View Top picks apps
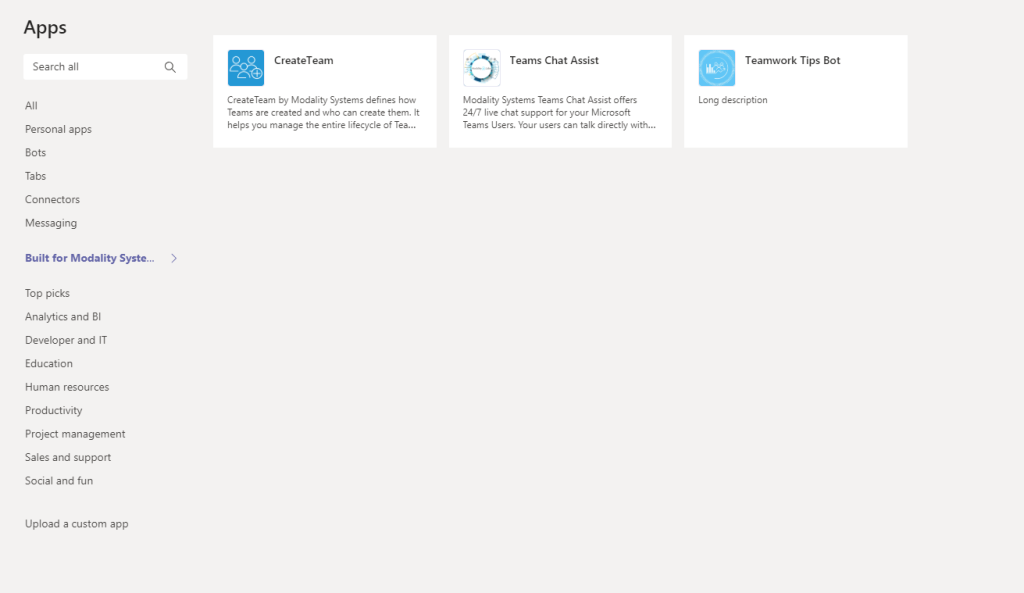1024x593 pixels. (47, 293)
